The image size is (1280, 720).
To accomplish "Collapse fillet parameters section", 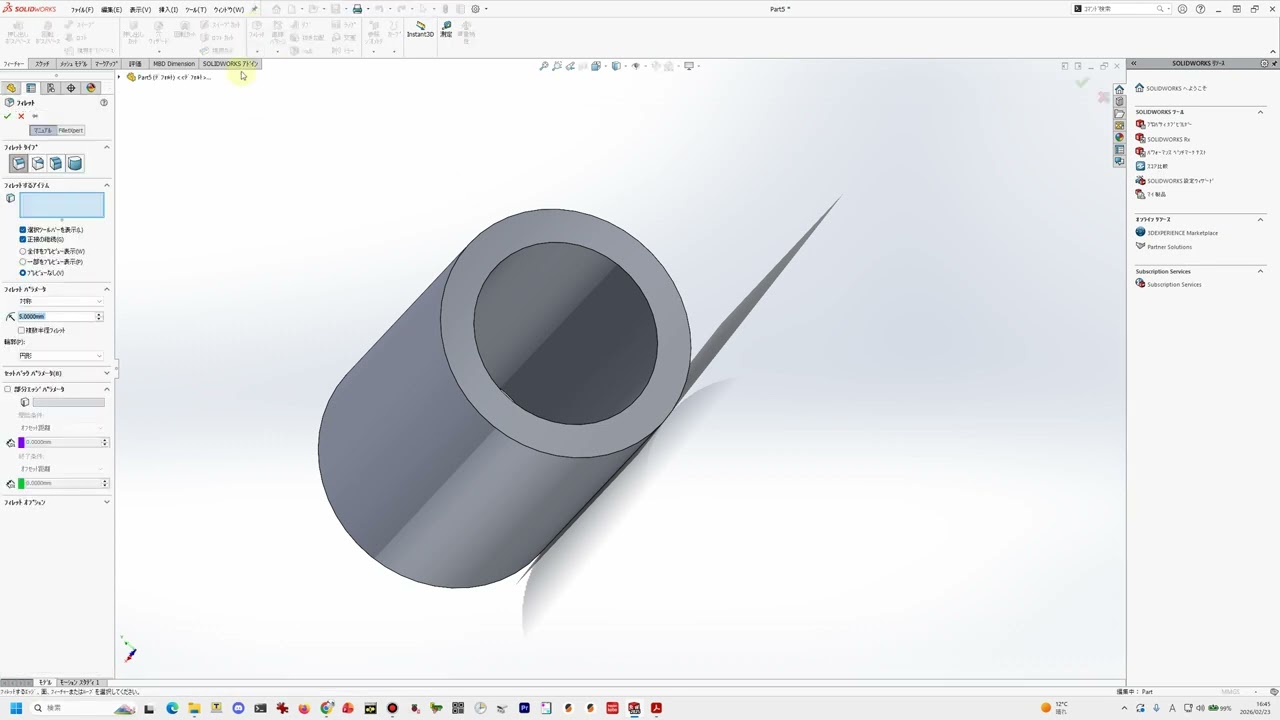I will [x=107, y=289].
